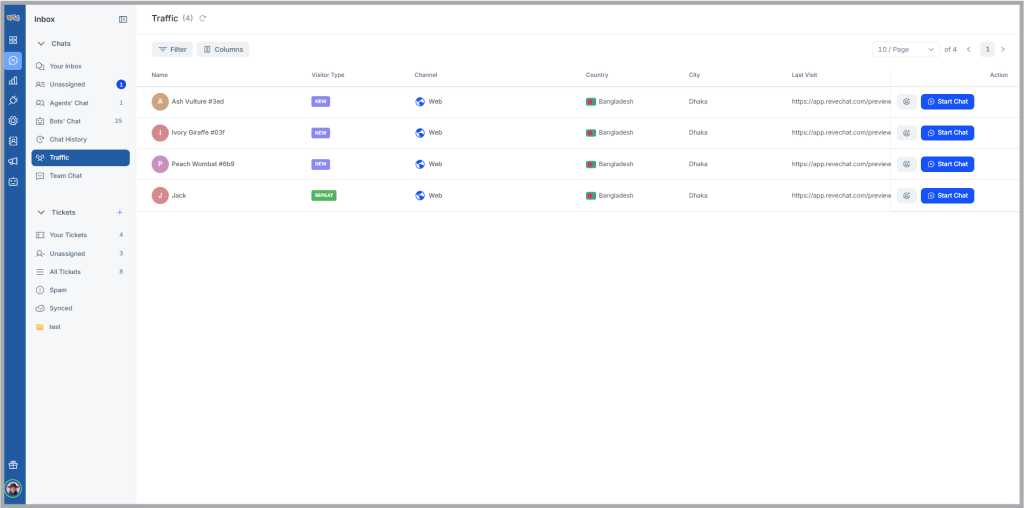Go to the previous page arrow
Viewport: 1024px width, 508px height.
968,50
